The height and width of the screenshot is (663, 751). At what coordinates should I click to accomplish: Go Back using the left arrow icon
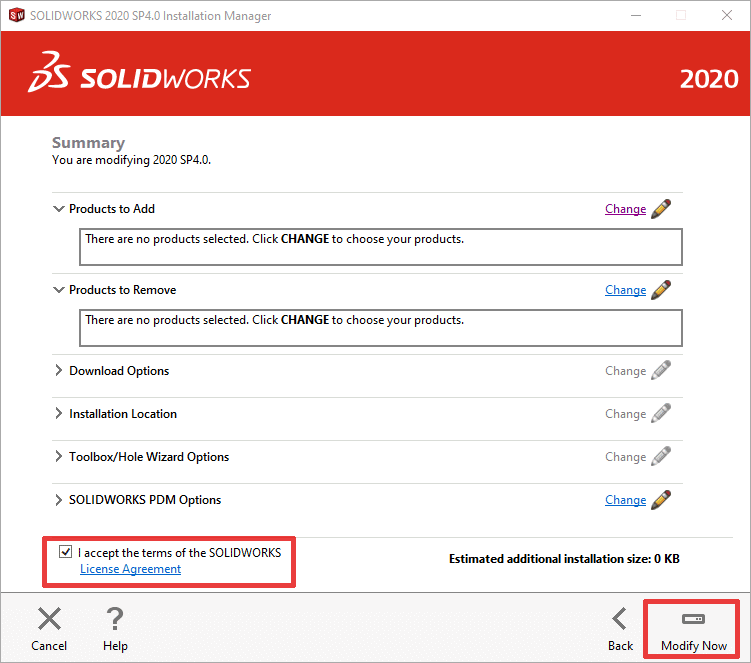pyautogui.click(x=619, y=618)
